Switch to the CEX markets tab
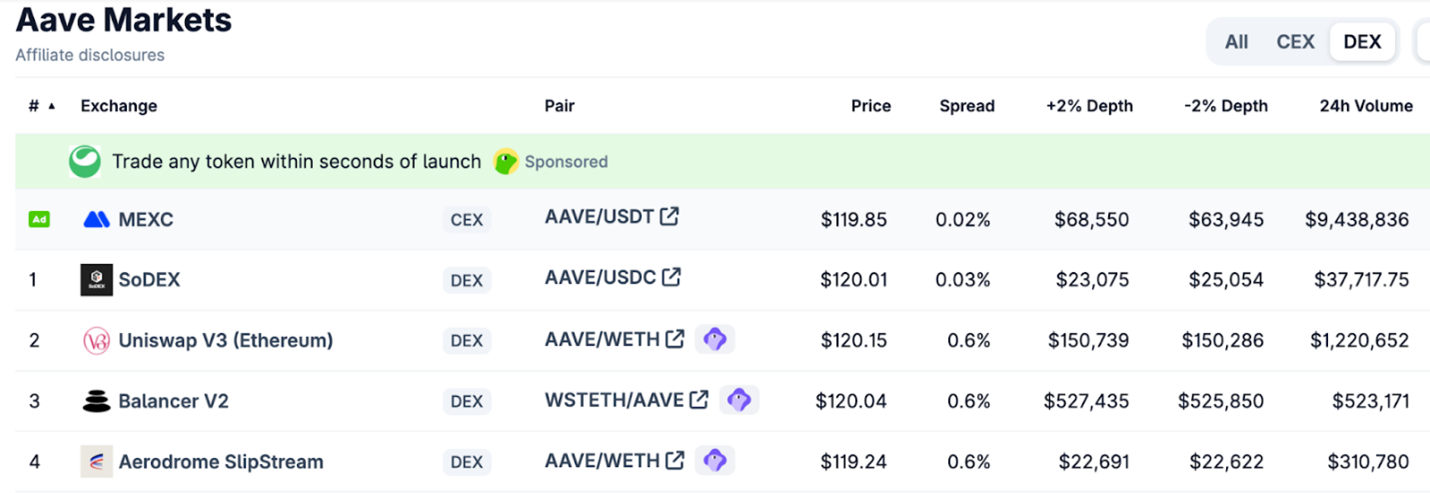 1295,42
